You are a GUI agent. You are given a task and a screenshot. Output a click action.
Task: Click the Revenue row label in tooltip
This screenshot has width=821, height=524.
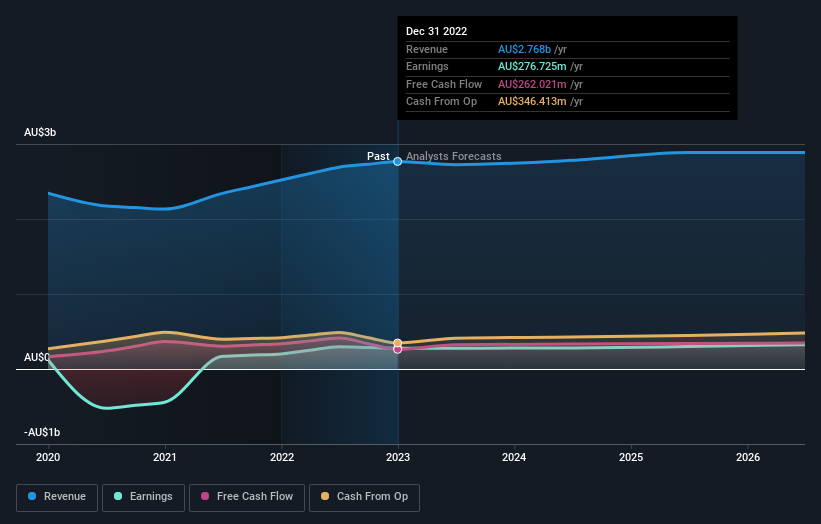coord(427,49)
